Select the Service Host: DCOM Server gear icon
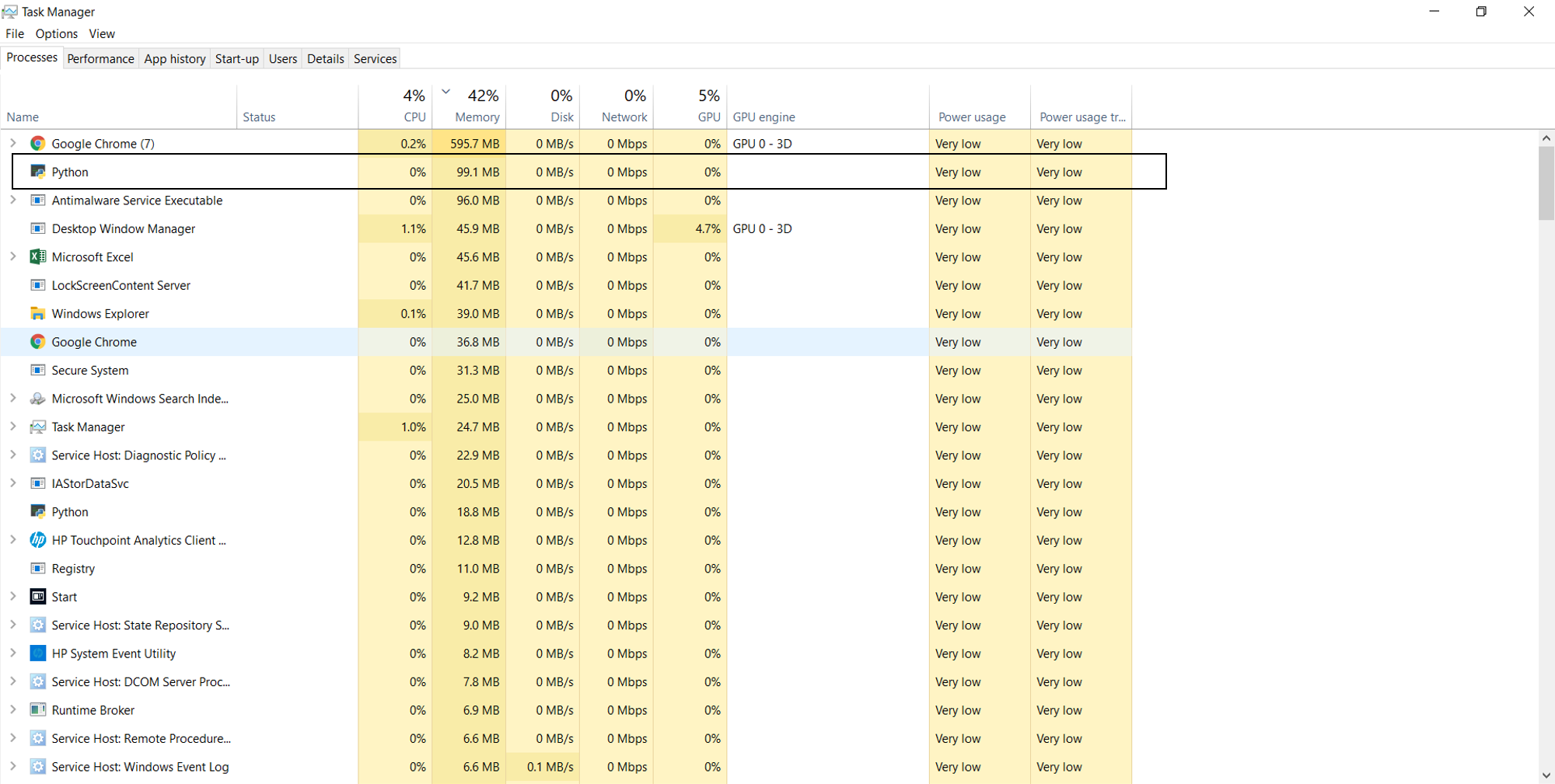The image size is (1555, 784). [x=37, y=682]
